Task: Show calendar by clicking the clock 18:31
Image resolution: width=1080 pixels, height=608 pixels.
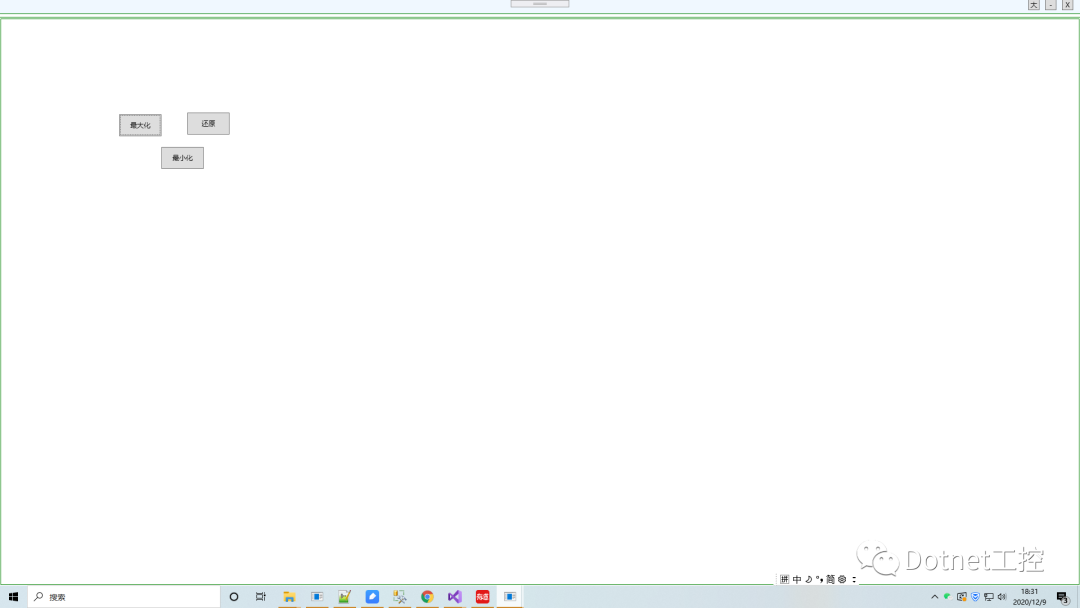Action: click(x=1029, y=597)
